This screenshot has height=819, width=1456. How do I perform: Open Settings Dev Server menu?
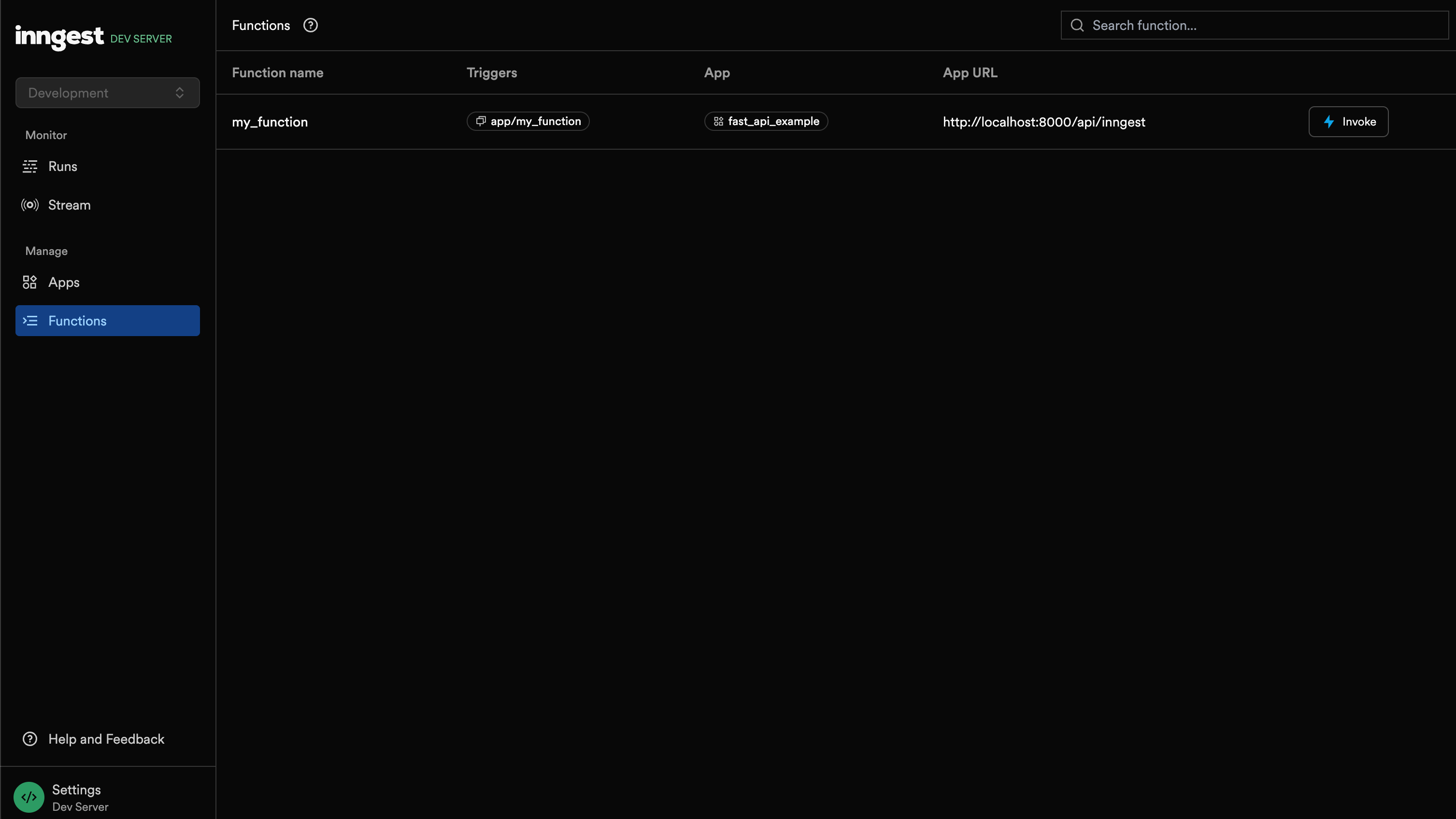[x=79, y=797]
